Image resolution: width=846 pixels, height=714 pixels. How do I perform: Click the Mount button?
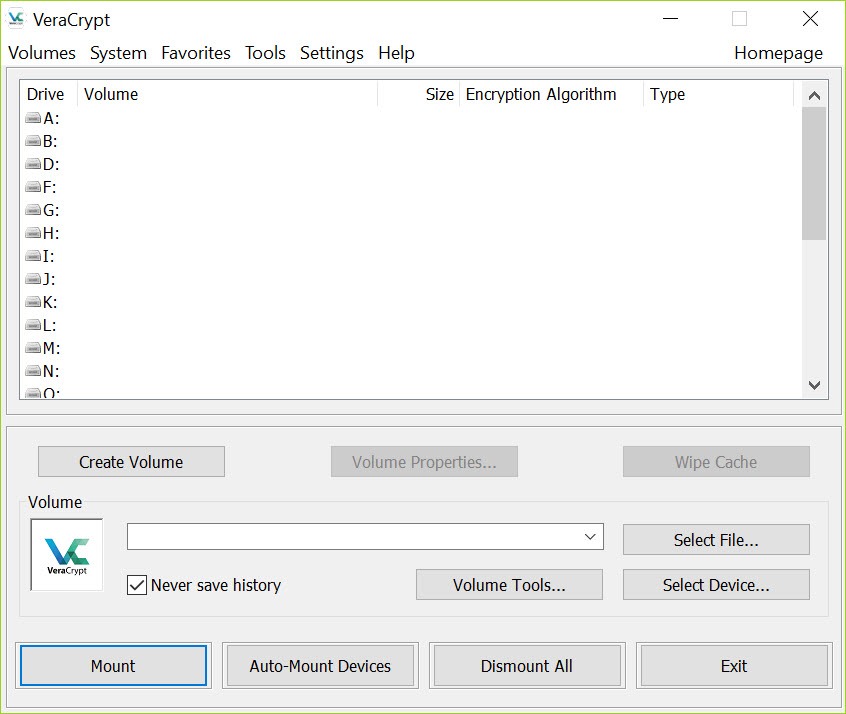click(113, 666)
